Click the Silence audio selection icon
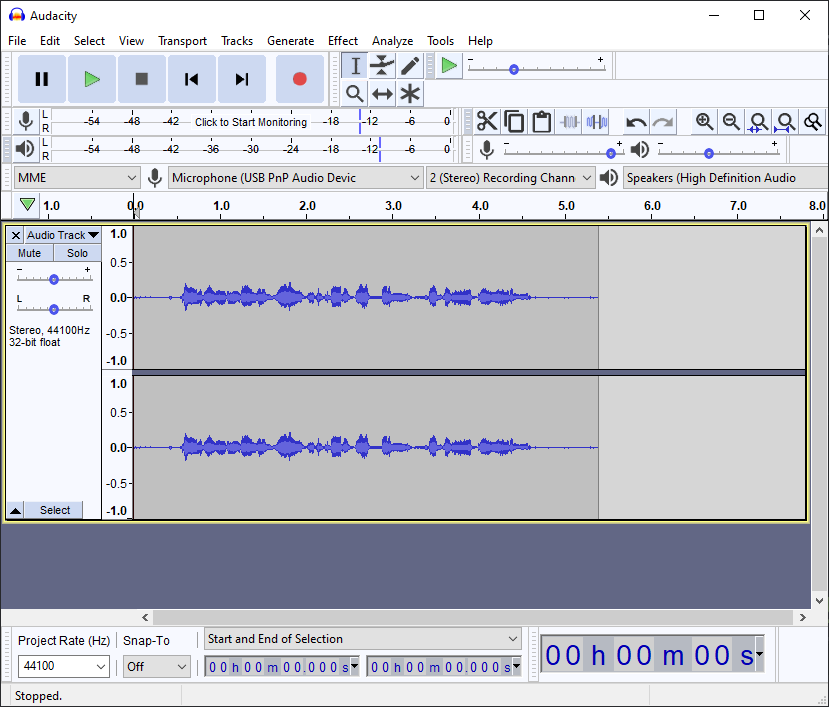The height and width of the screenshot is (707, 829). (596, 122)
